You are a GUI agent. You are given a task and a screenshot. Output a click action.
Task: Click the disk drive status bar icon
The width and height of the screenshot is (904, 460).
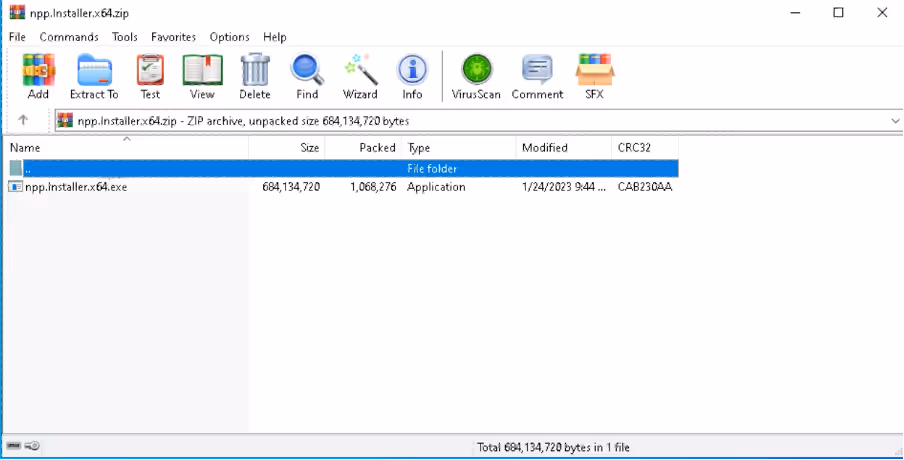14,446
